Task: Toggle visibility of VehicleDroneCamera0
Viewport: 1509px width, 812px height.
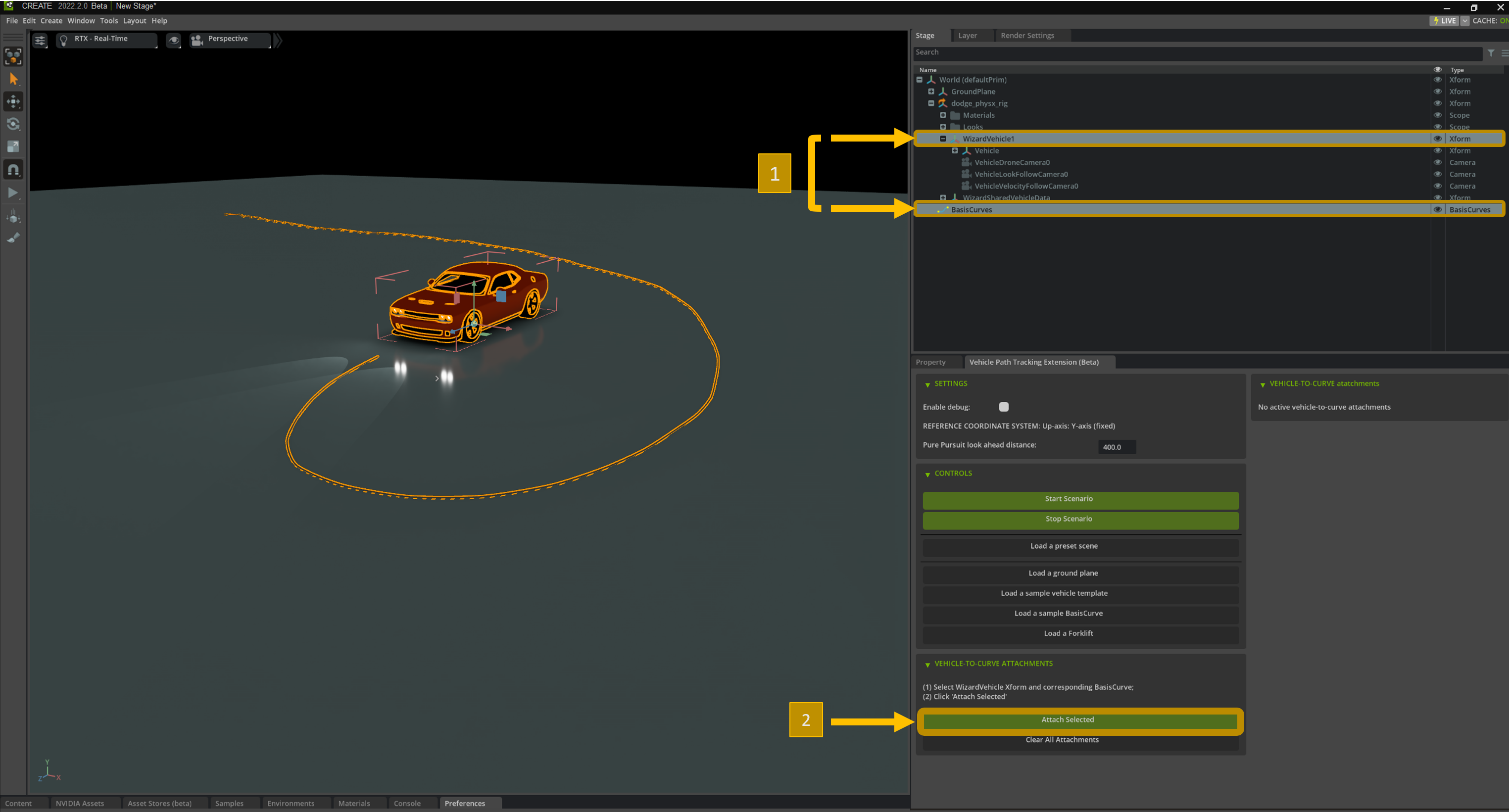Action: (1437, 162)
